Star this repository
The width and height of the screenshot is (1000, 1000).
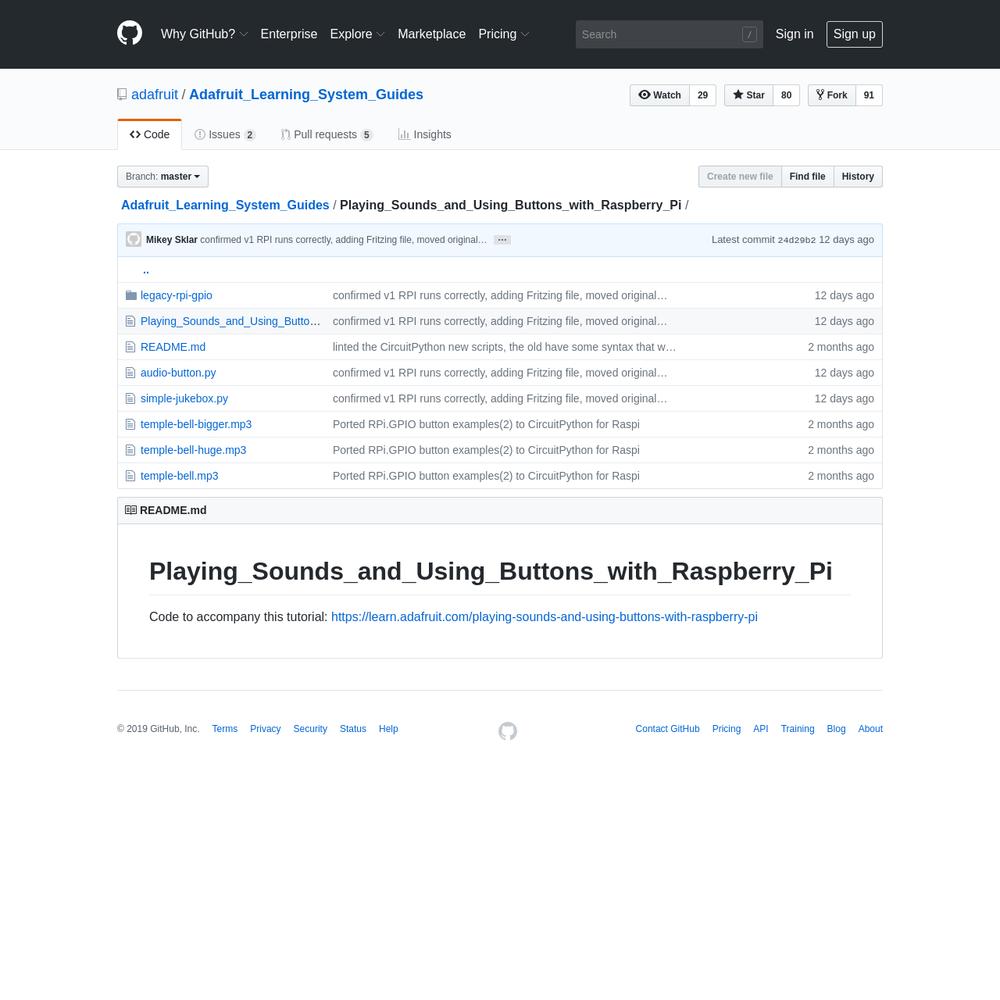coord(749,95)
